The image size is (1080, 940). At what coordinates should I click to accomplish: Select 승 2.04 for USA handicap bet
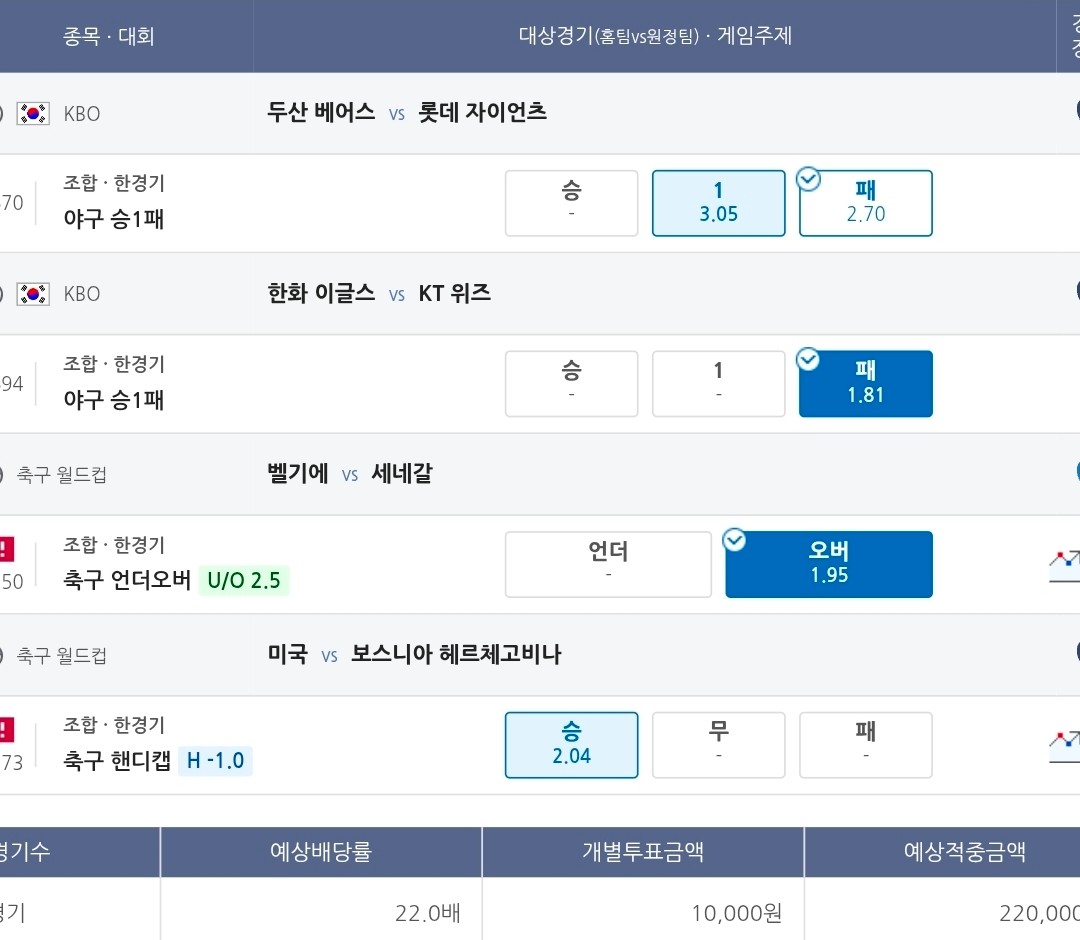pyautogui.click(x=572, y=745)
